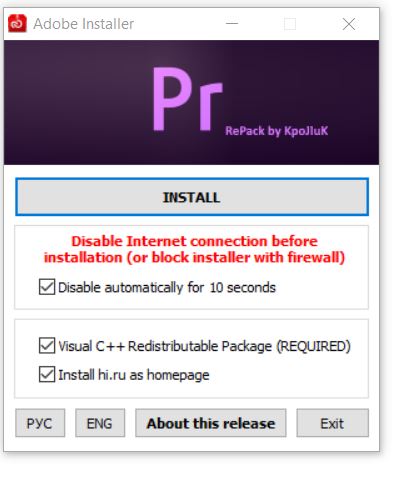Image resolution: width=401 pixels, height=493 pixels.
Task: Click the greyed-out maximize window button
Action: pos(290,24)
